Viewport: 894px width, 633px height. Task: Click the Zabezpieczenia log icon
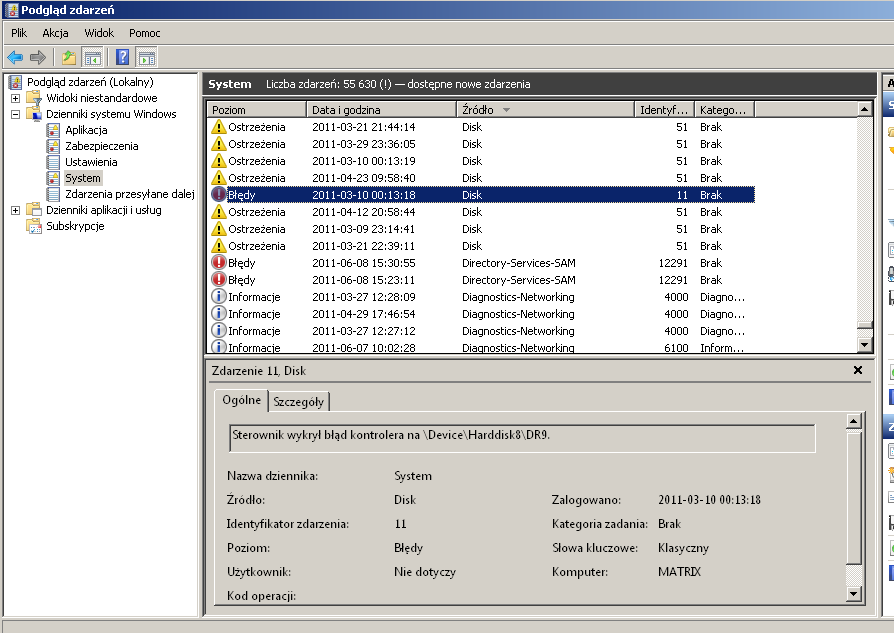click(53, 146)
